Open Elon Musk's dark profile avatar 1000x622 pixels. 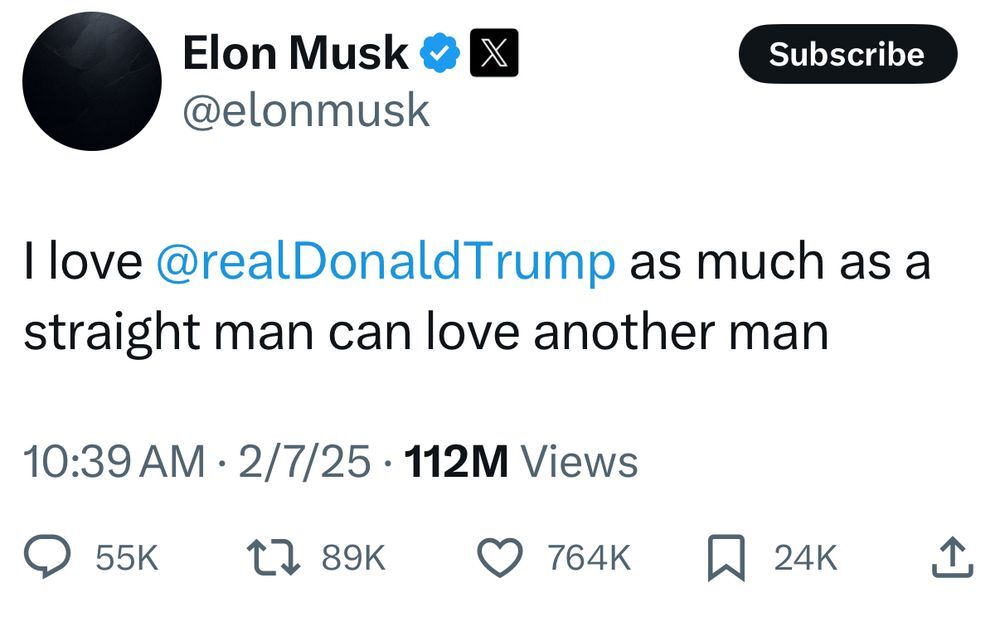click(x=92, y=82)
